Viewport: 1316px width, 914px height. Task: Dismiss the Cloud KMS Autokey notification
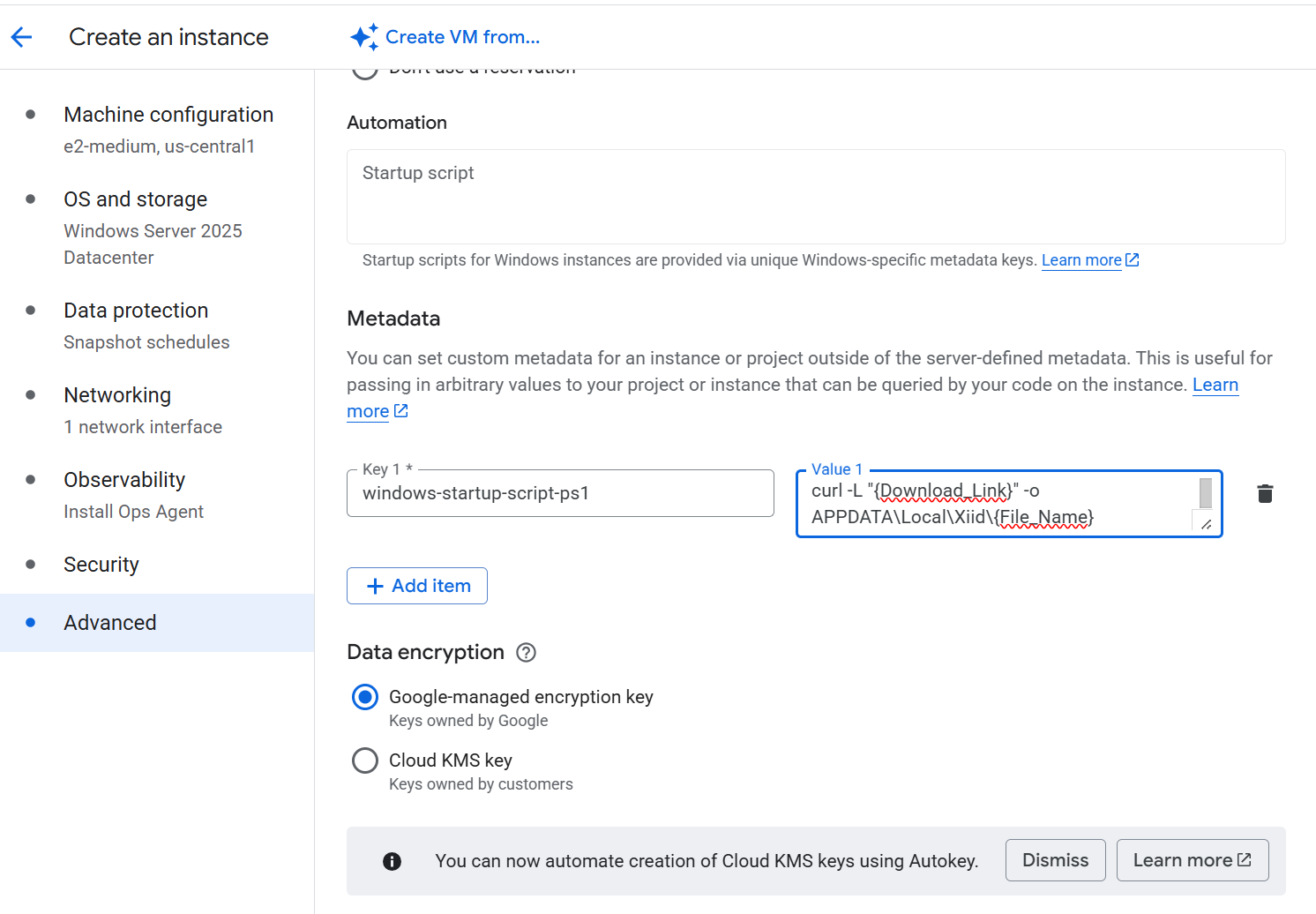click(x=1055, y=860)
